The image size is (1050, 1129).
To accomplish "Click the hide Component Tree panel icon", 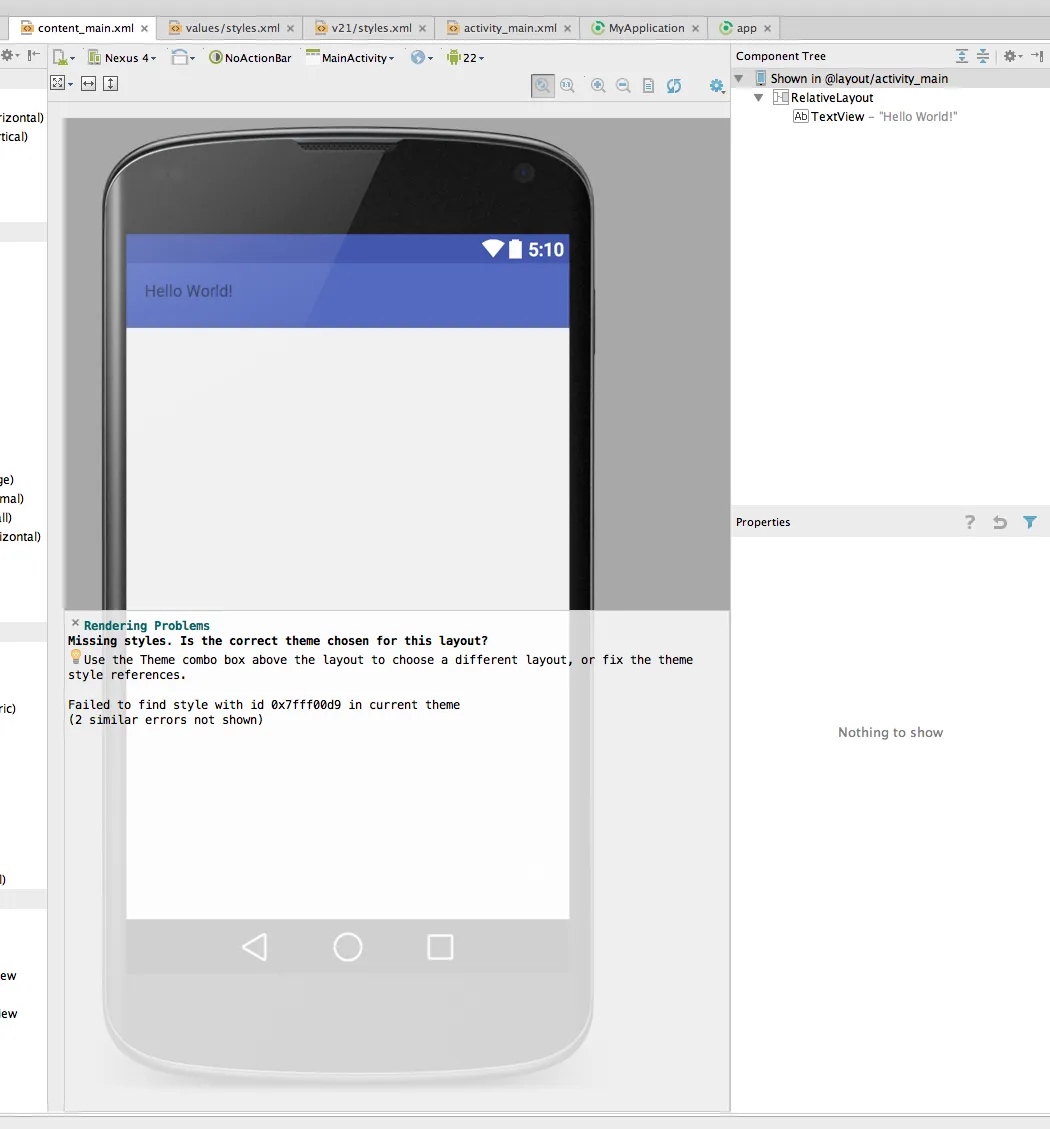I will [x=1037, y=56].
